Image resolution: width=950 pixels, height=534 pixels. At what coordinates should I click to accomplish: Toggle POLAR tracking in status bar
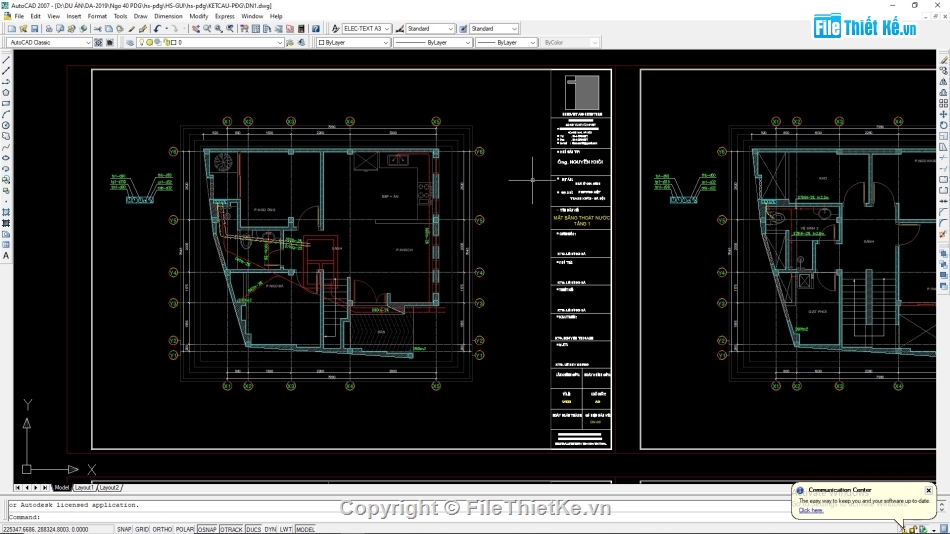click(x=185, y=529)
